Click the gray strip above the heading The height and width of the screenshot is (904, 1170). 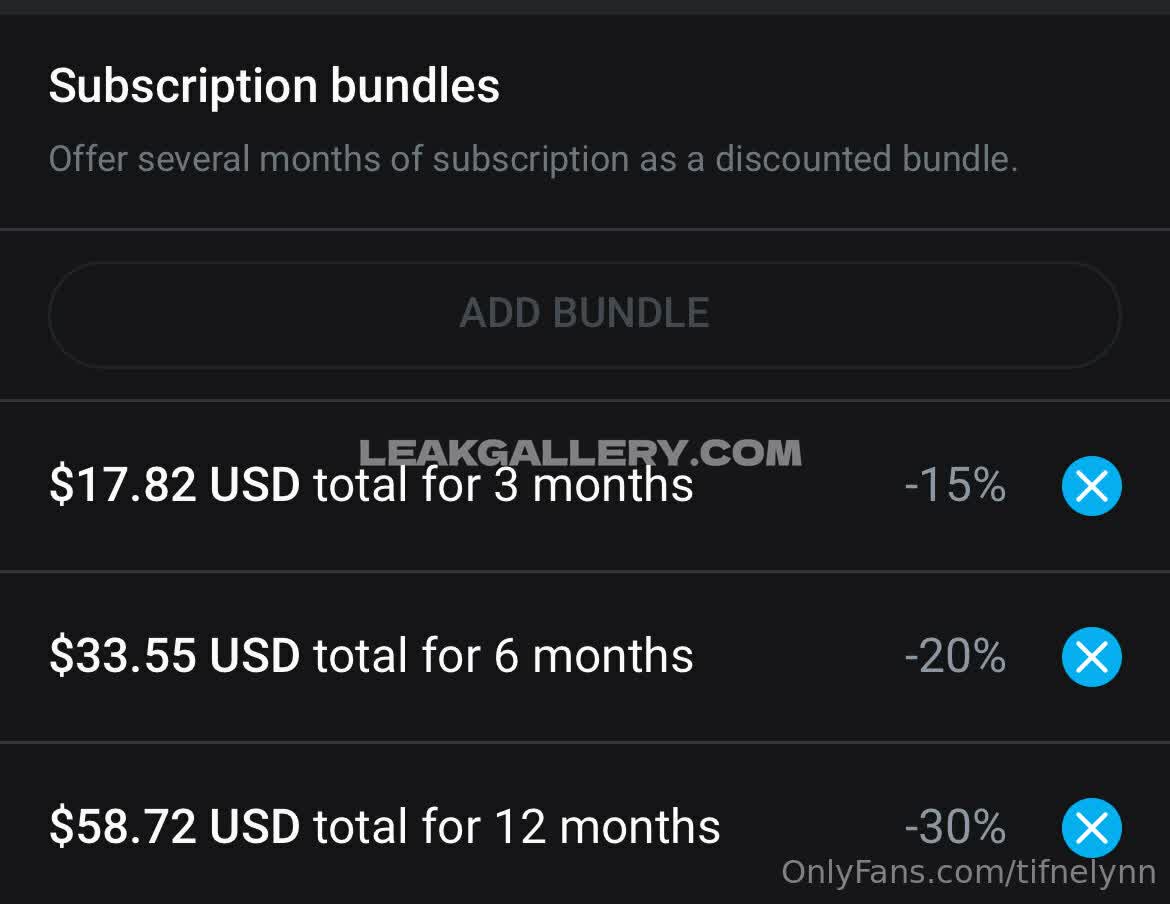pos(585,6)
